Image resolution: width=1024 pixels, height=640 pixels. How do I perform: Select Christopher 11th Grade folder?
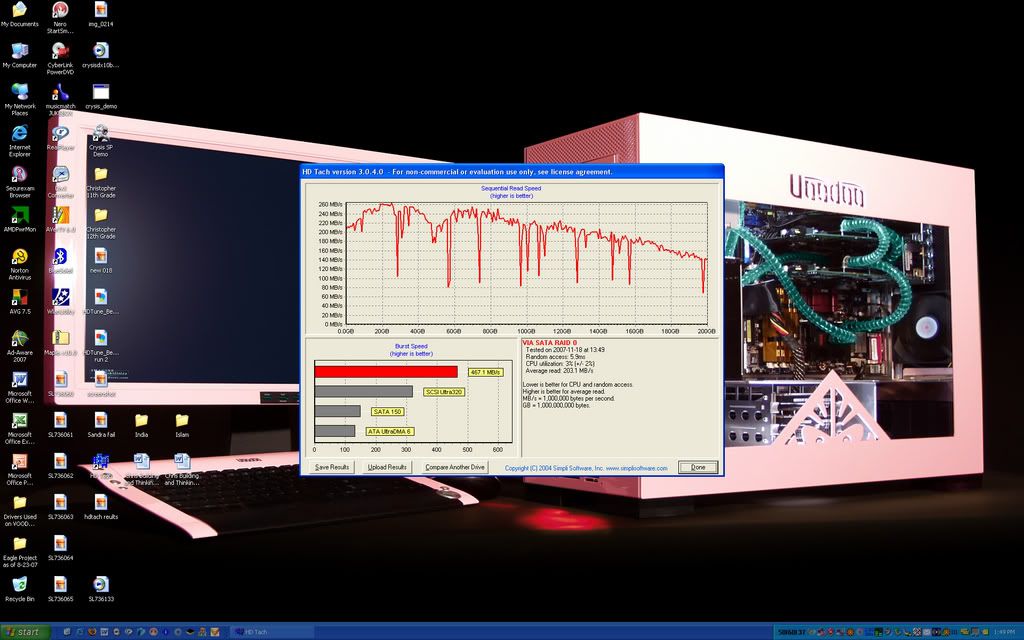pos(101,182)
